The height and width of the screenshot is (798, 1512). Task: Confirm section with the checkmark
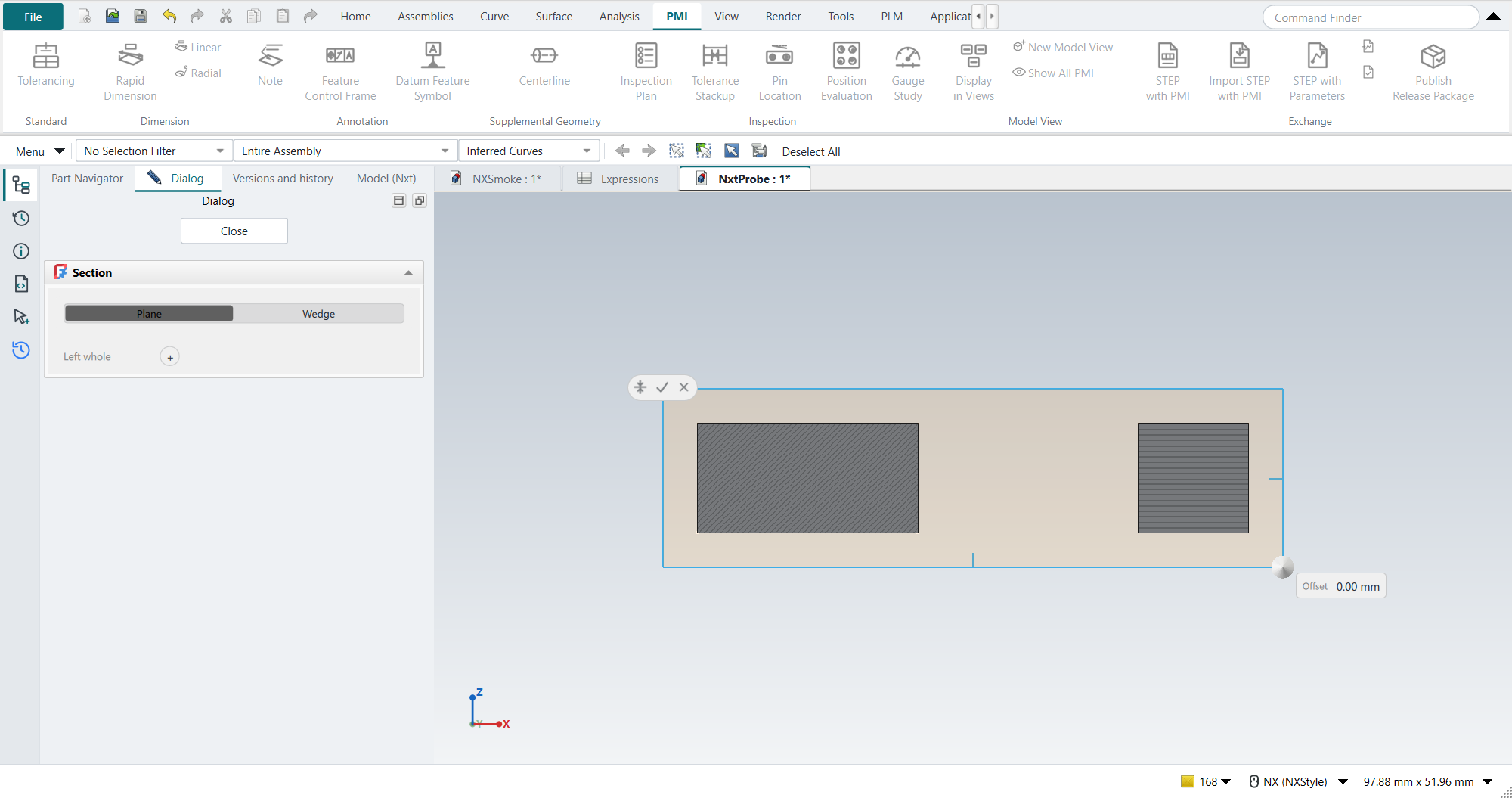(662, 387)
